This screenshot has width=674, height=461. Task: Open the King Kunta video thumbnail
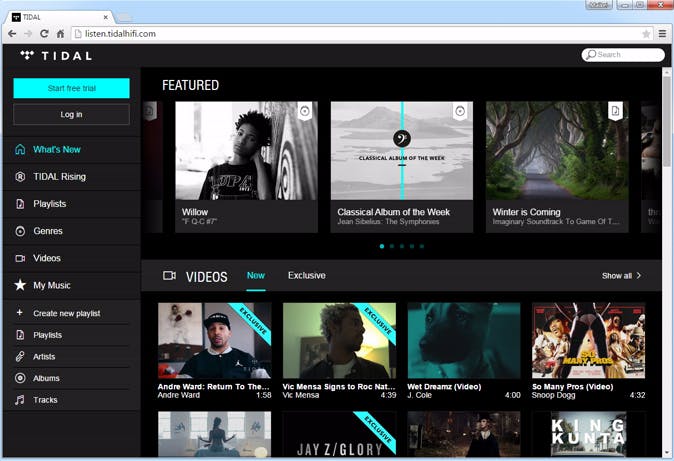pos(588,434)
